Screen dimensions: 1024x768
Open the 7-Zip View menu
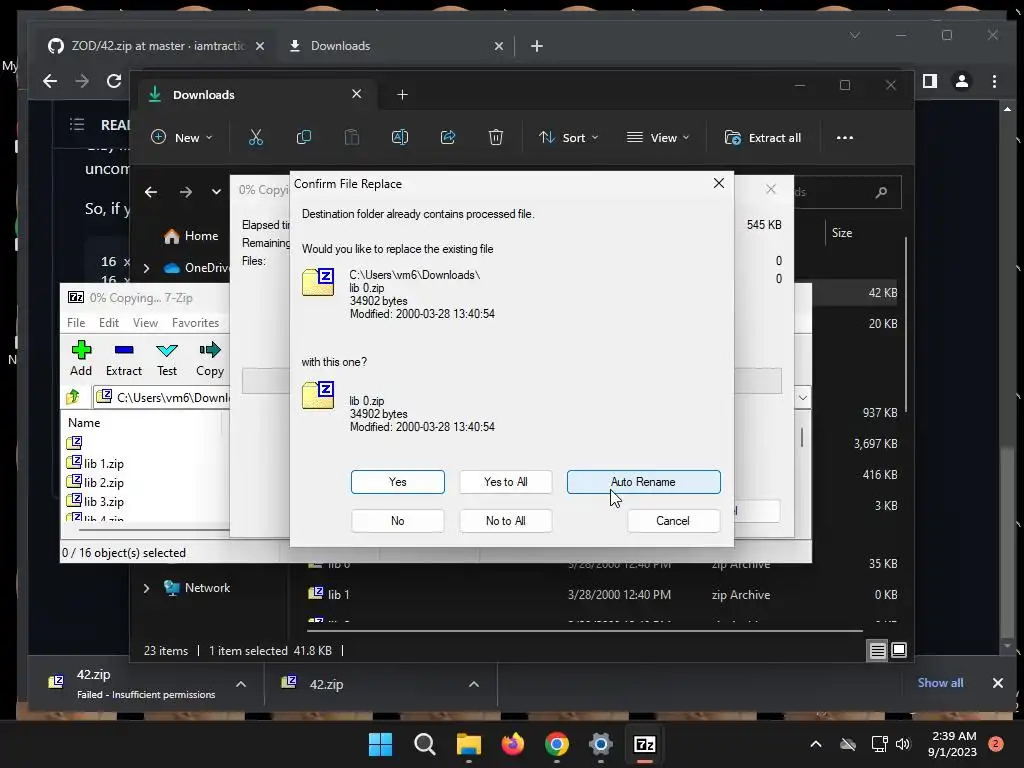(x=145, y=323)
